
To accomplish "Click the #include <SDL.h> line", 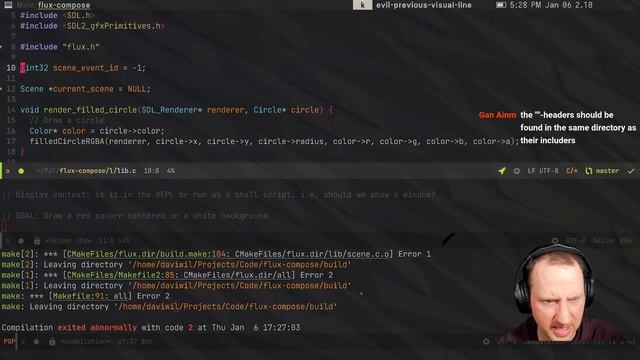I will (57, 16).
